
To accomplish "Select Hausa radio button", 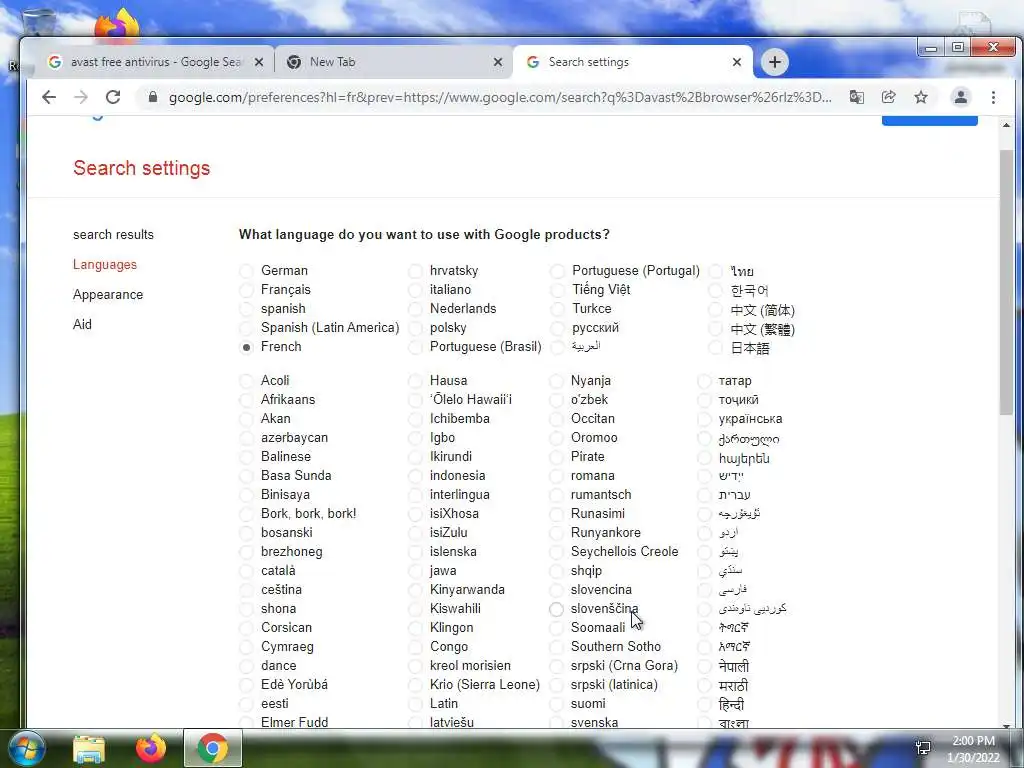I will pos(415,381).
